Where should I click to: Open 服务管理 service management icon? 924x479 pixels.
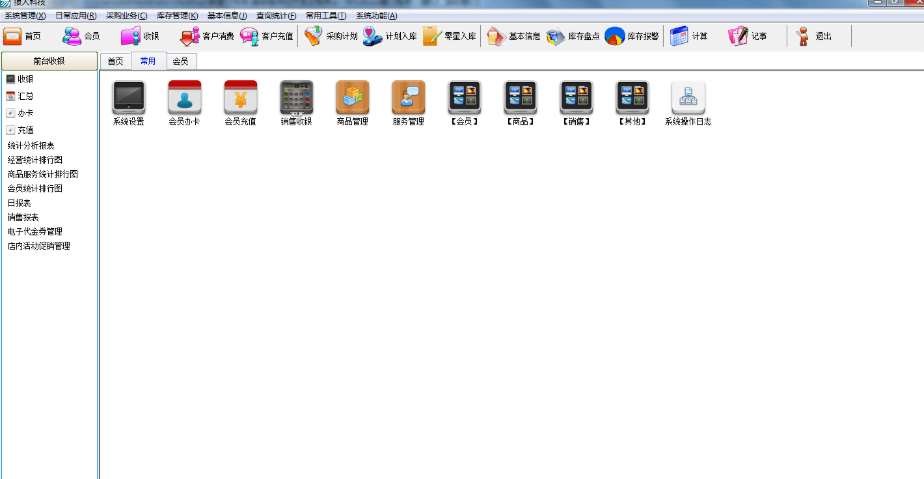[x=408, y=97]
